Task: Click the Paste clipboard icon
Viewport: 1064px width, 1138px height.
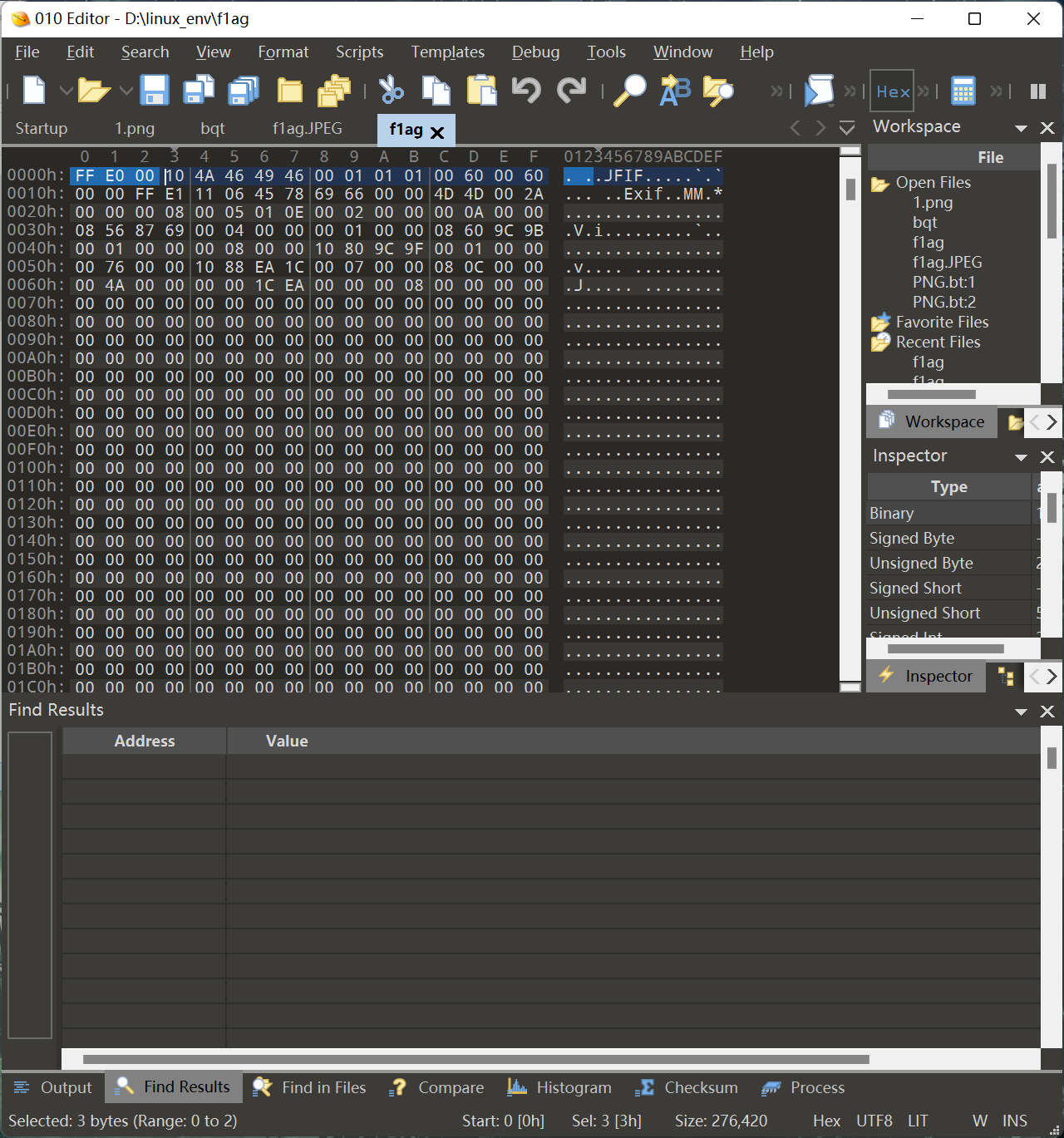Action: tap(481, 90)
